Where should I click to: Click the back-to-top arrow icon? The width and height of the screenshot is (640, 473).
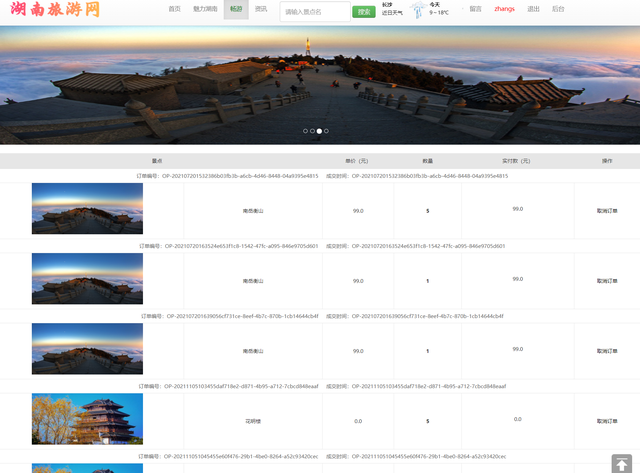tap(622, 464)
